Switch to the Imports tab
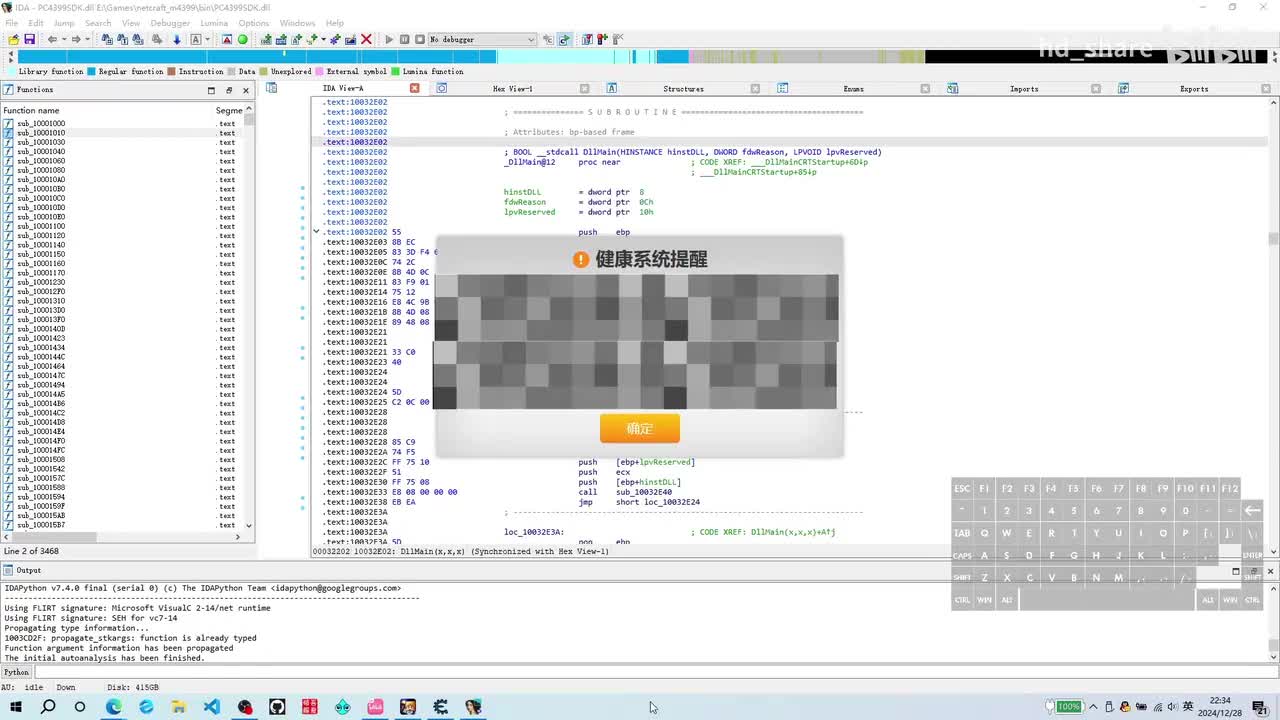This screenshot has width=1280, height=720. tap(1024, 89)
